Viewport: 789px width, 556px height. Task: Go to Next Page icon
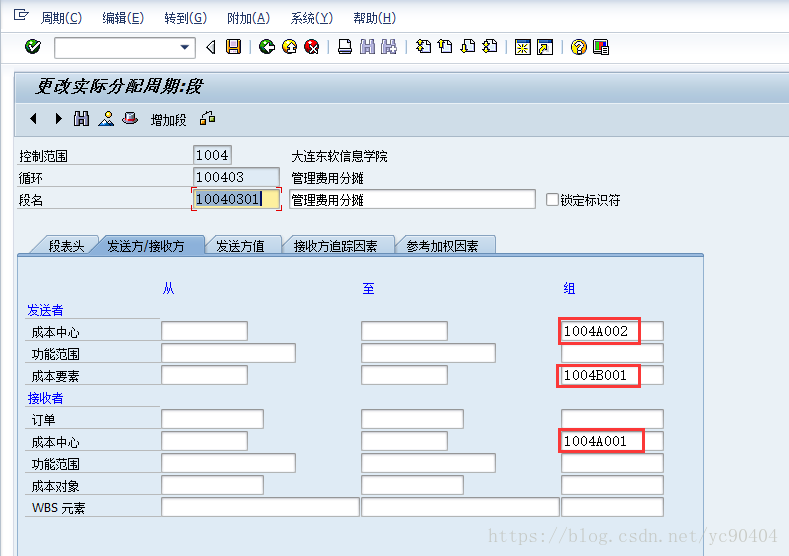[x=468, y=47]
